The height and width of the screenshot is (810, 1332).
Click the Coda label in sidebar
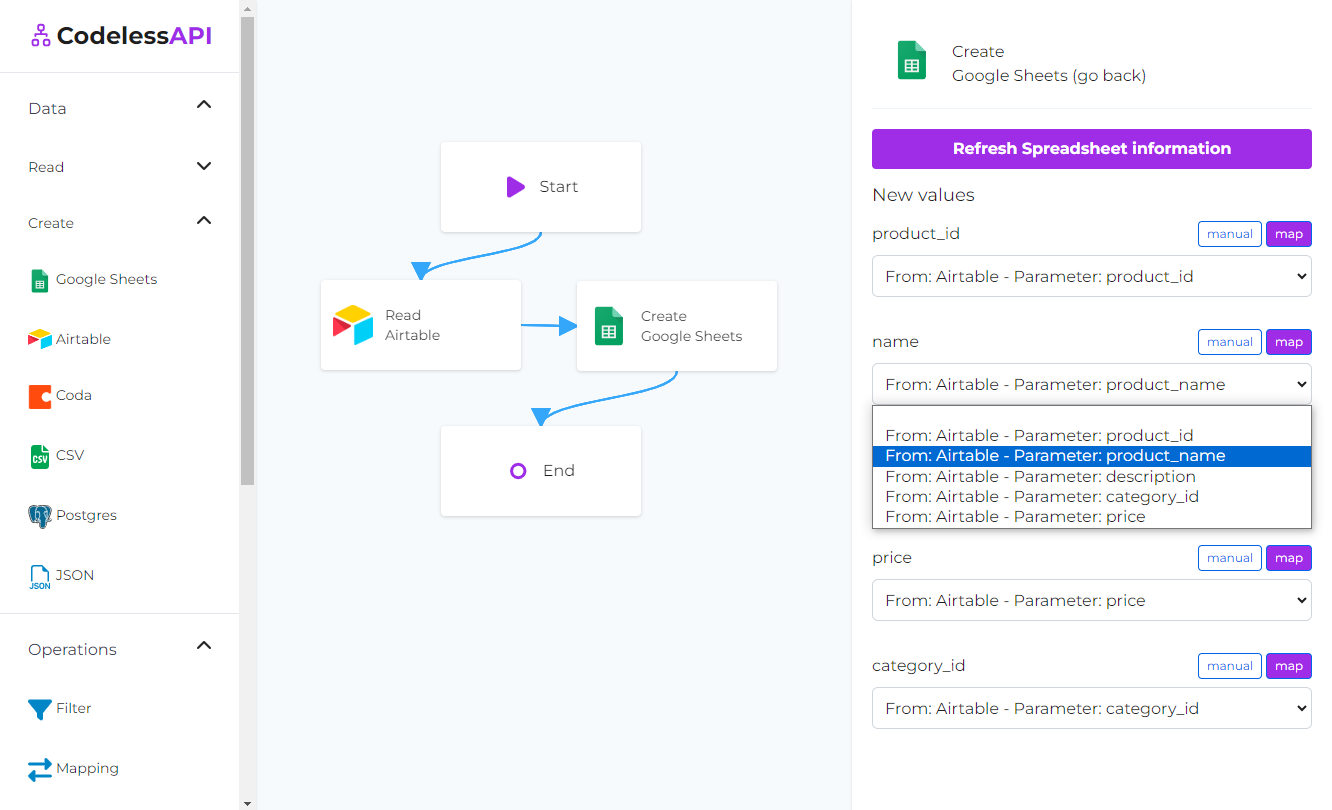click(x=74, y=396)
